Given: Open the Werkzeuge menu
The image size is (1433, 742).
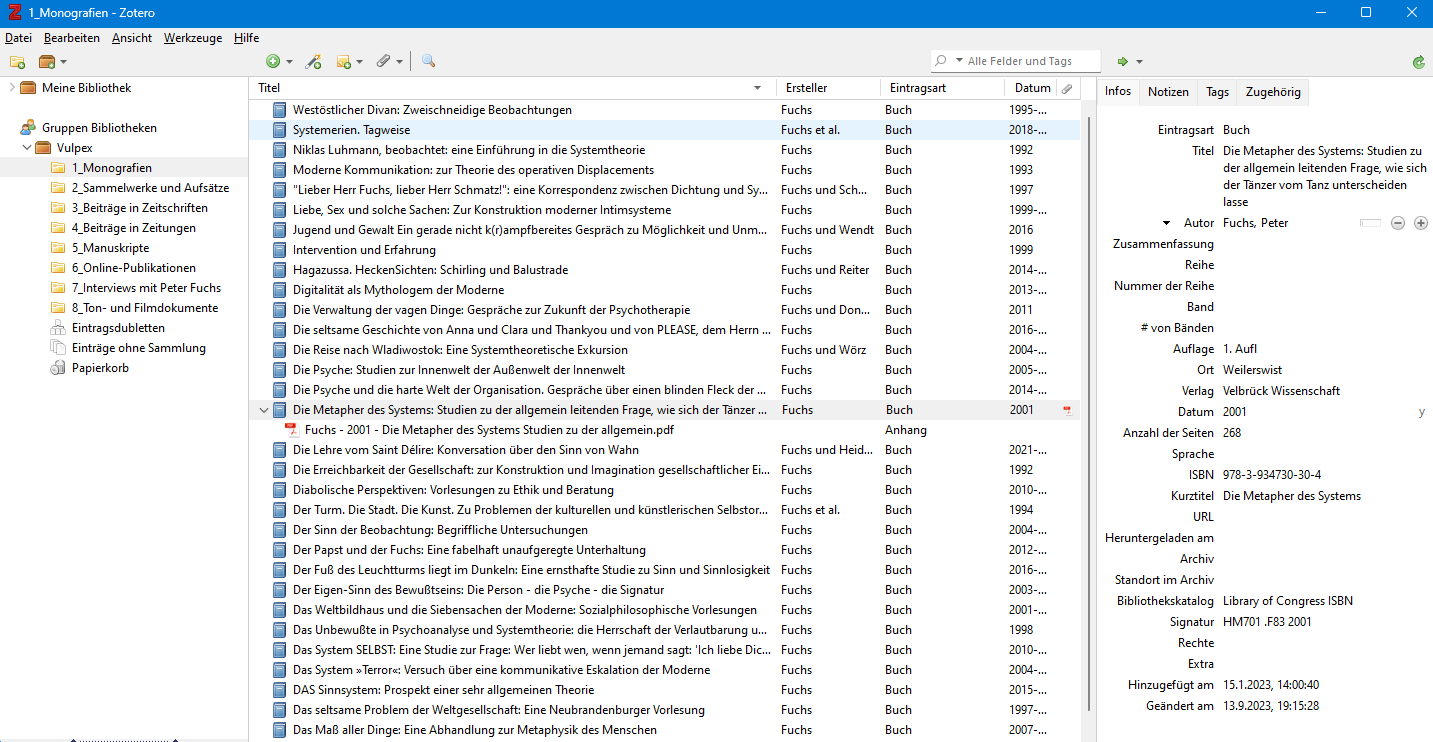Looking at the screenshot, I should click(193, 38).
